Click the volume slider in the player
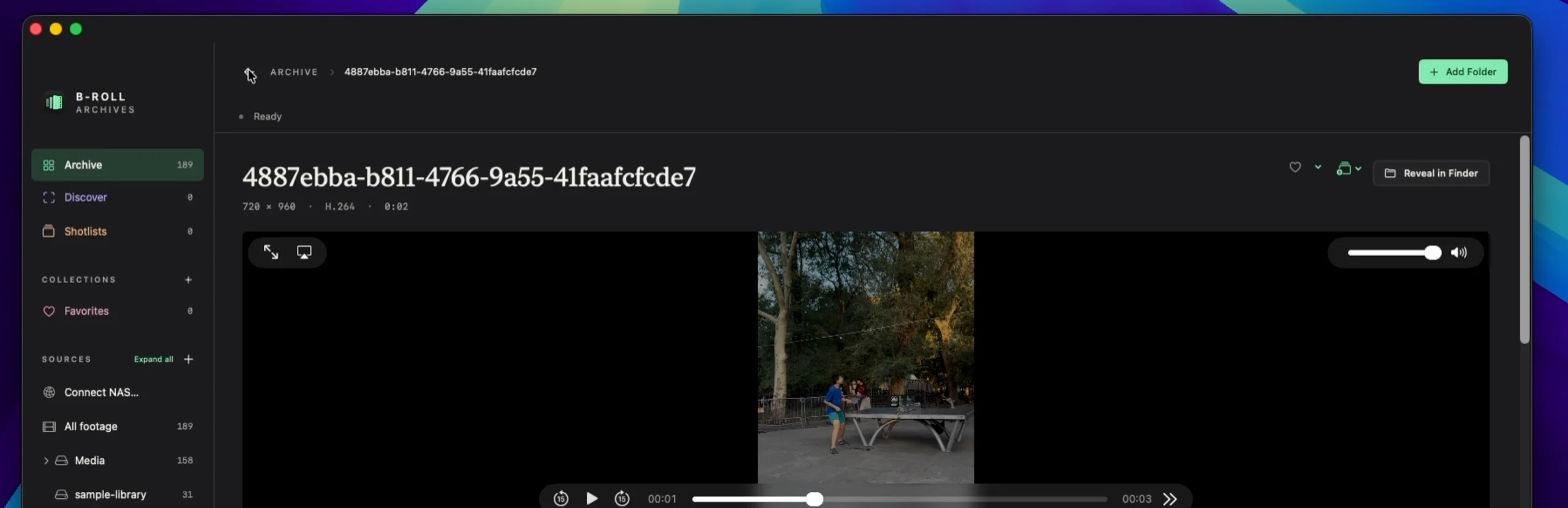This screenshot has height=508, width=1568. click(1393, 252)
